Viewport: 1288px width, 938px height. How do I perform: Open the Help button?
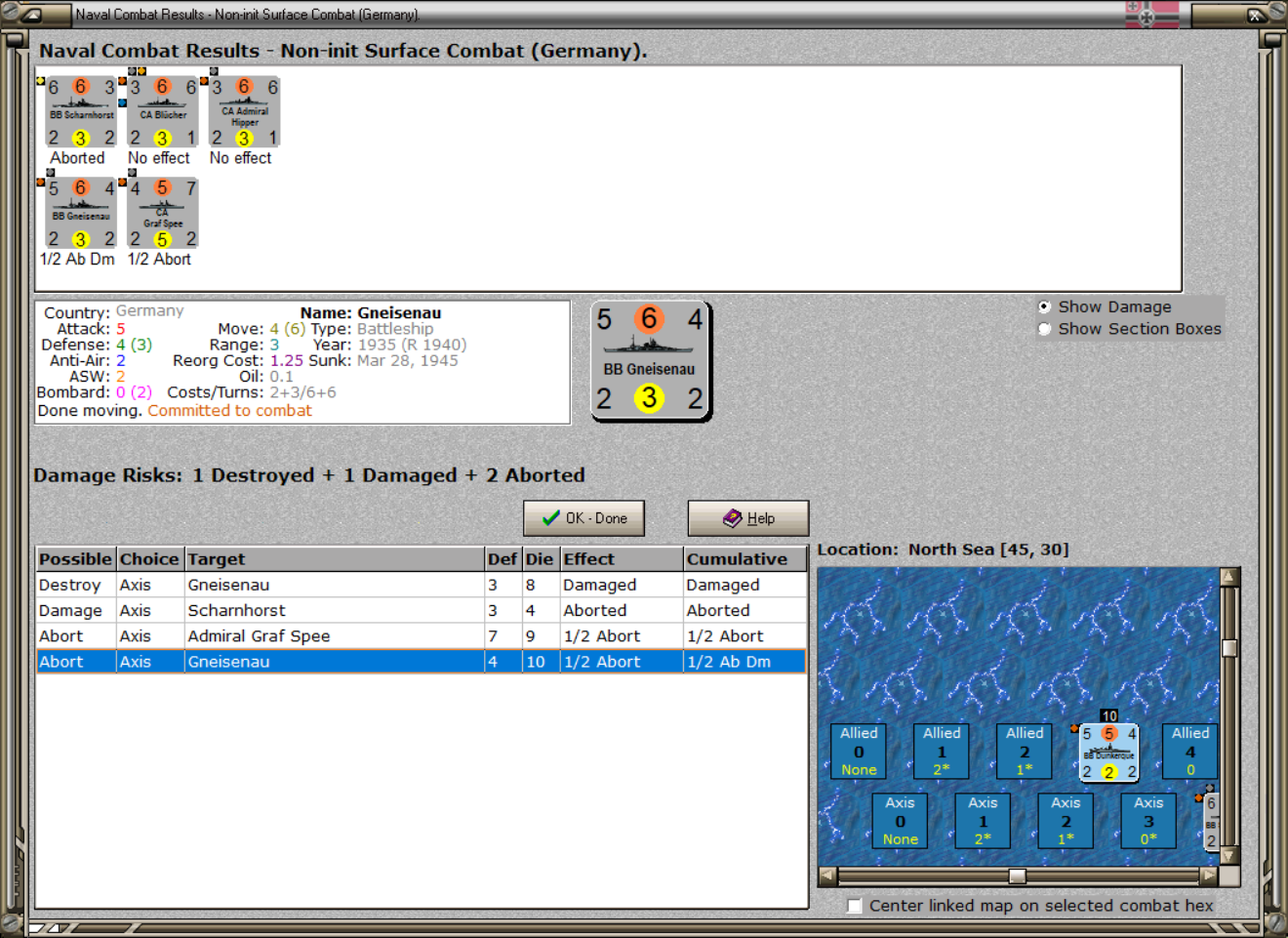tap(748, 518)
